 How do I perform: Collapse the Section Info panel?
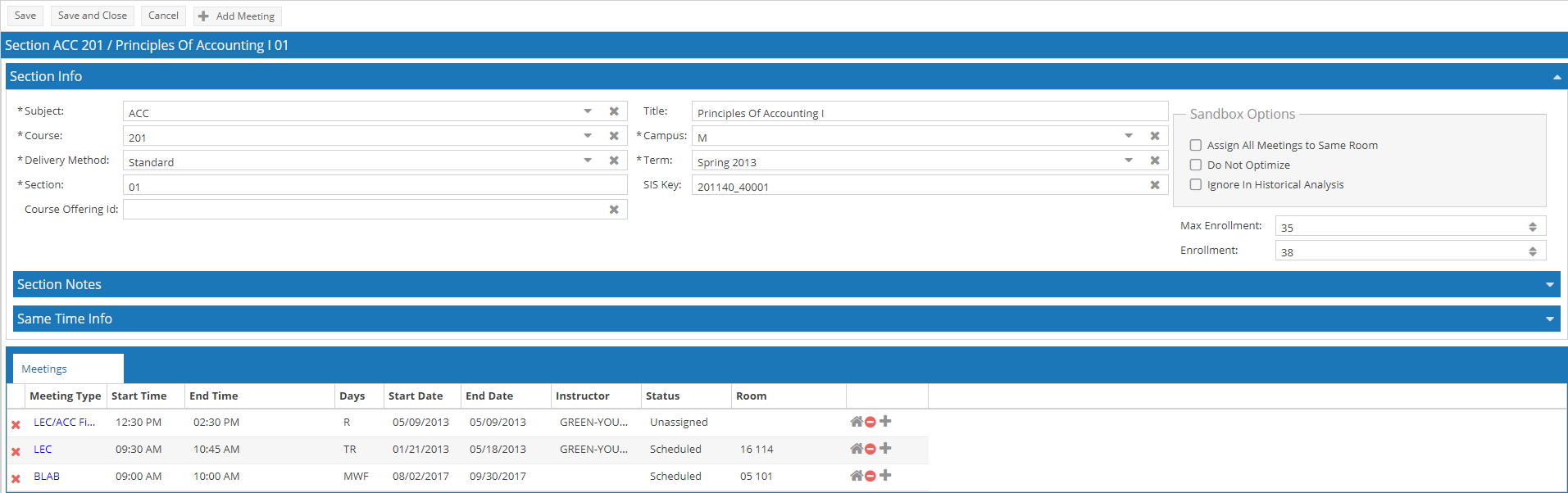pos(1557,77)
